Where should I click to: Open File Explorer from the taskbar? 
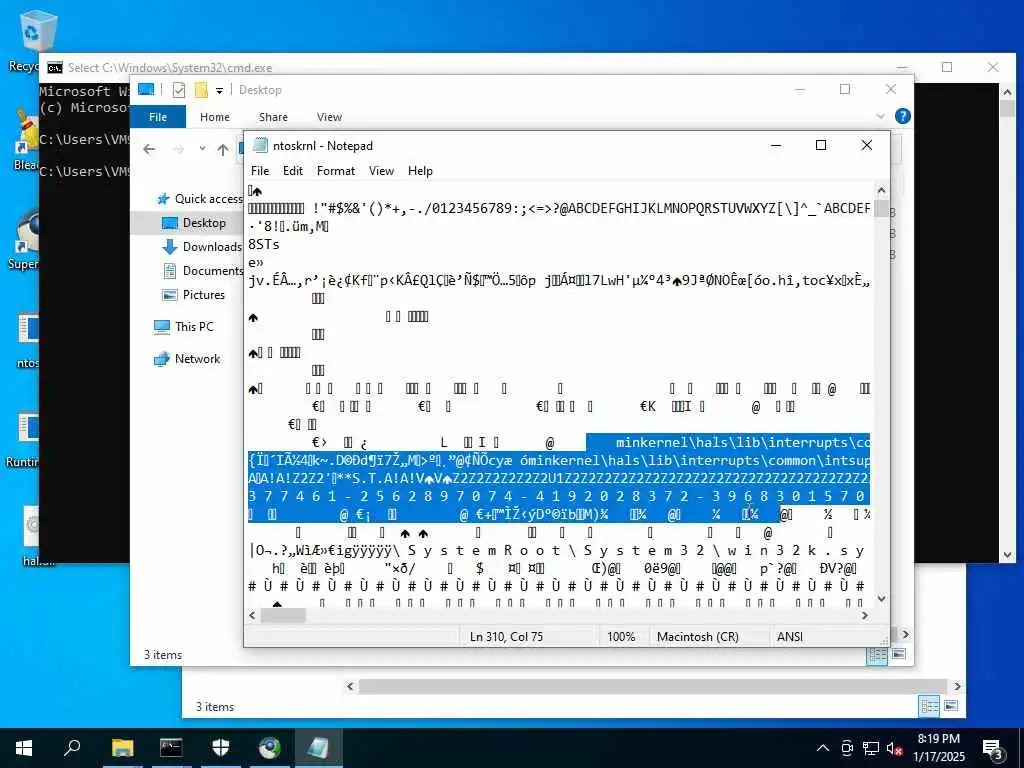122,748
